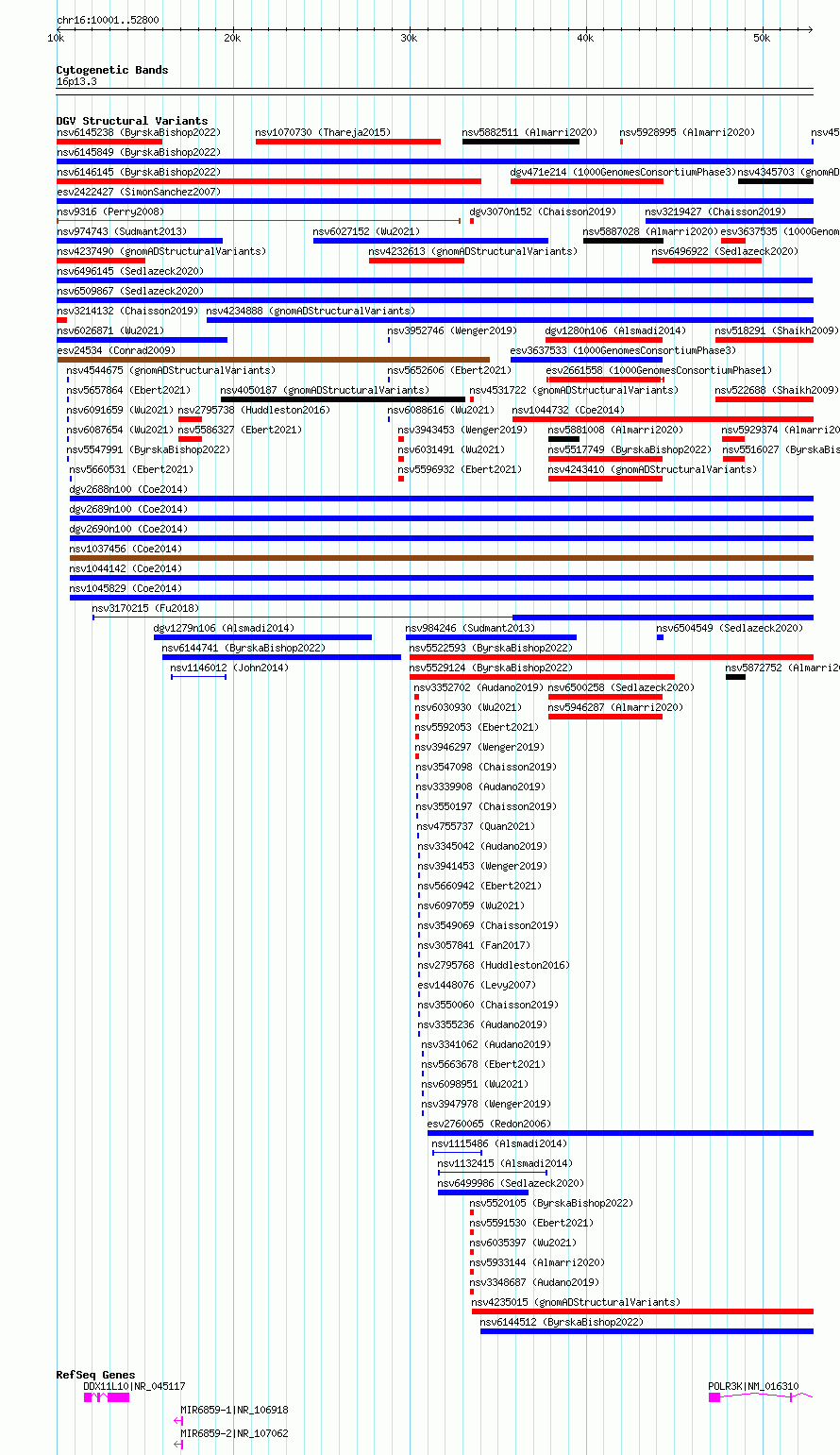The width and height of the screenshot is (840, 1455).
Task: Click the nsv5522593 (ByrskaBishop2022) label
Action: pos(491,649)
